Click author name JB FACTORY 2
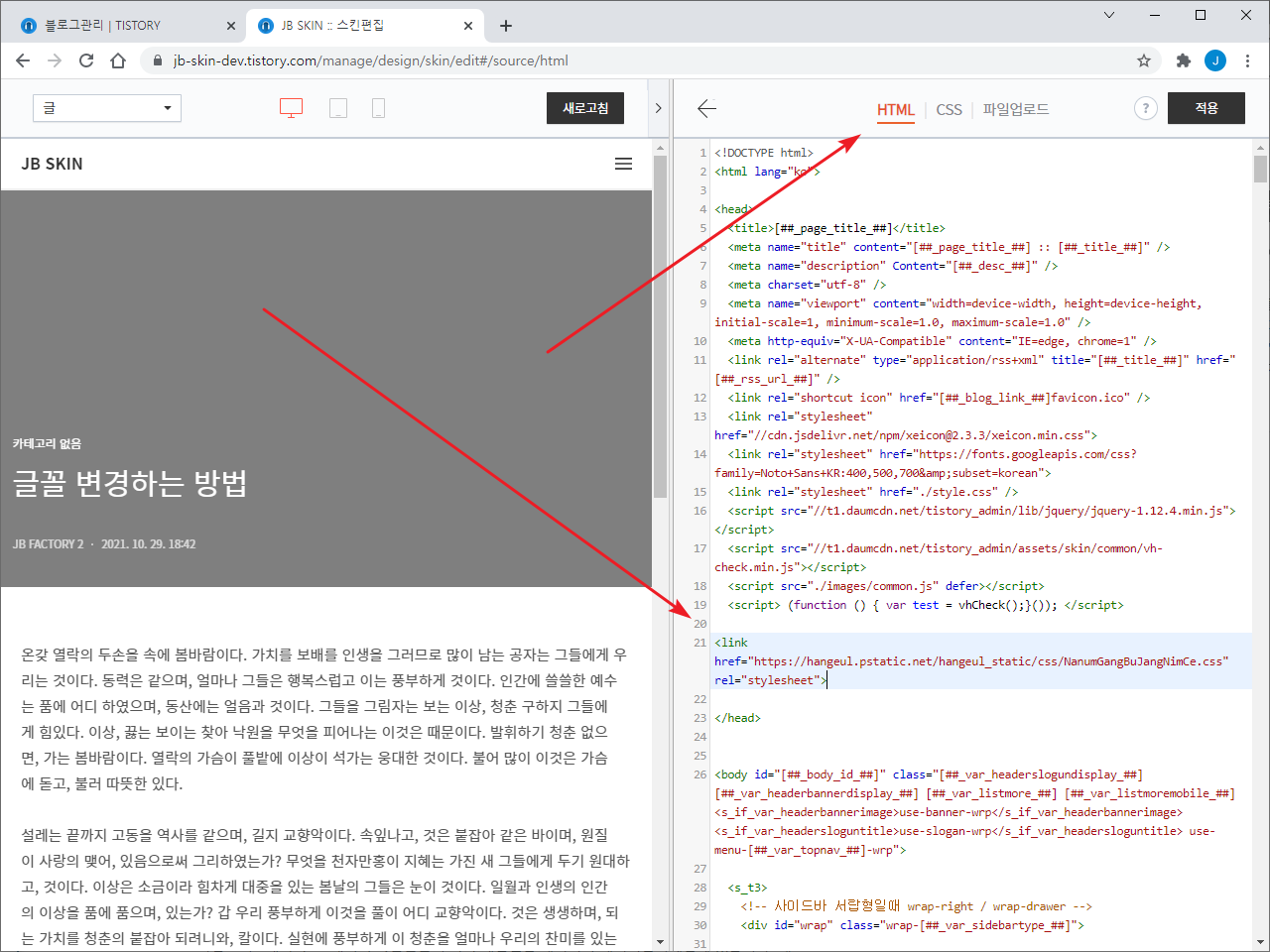This screenshot has height=952, width=1270. point(48,543)
